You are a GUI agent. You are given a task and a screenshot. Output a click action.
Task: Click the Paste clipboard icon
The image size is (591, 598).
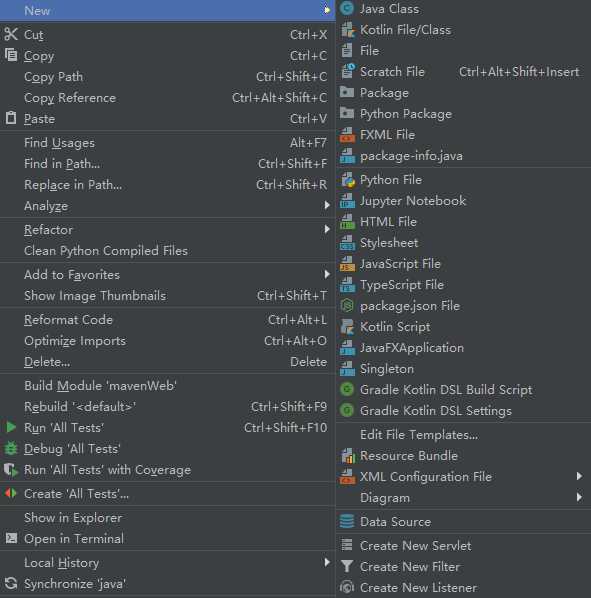[x=11, y=118]
